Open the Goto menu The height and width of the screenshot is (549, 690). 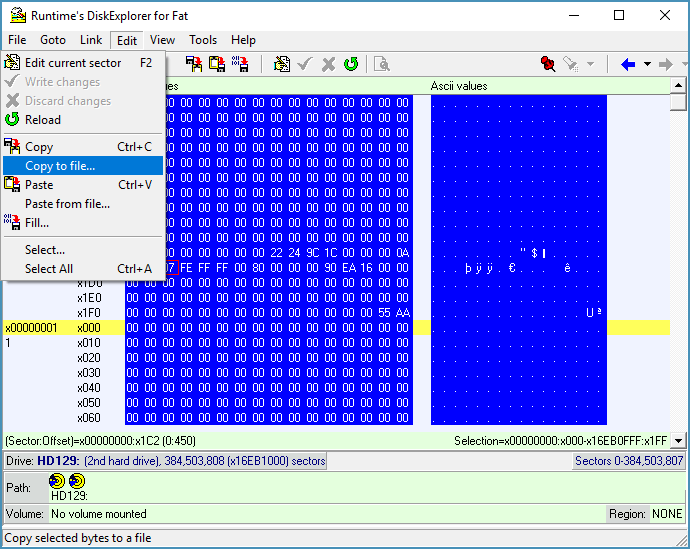point(53,40)
